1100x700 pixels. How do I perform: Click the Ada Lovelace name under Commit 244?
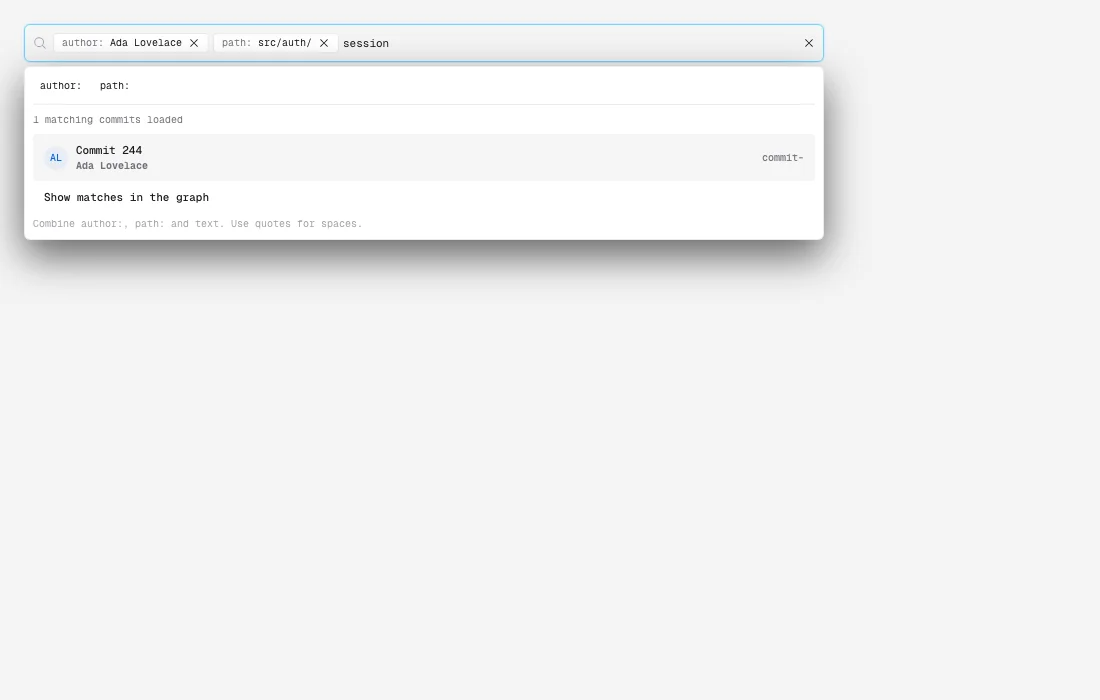(112, 166)
